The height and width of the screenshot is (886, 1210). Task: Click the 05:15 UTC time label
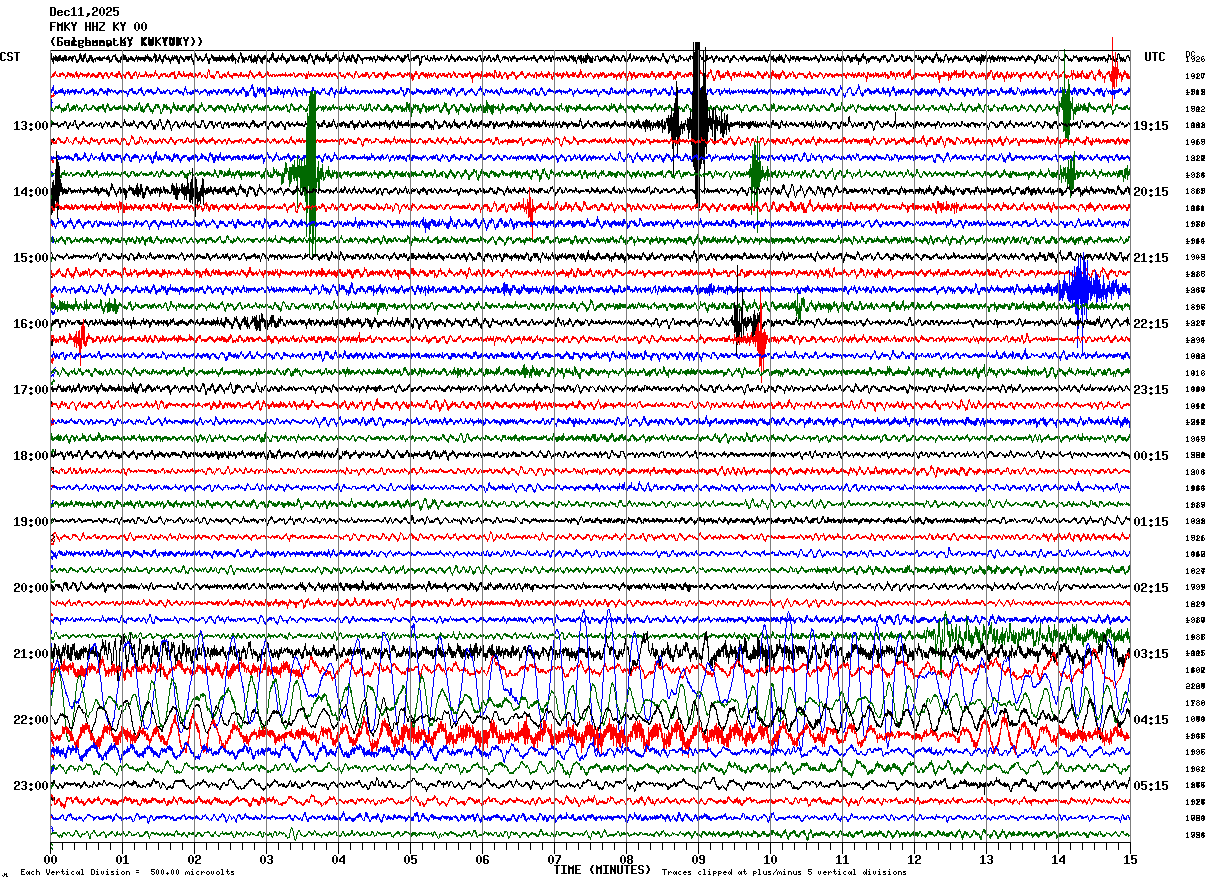coord(1151,786)
